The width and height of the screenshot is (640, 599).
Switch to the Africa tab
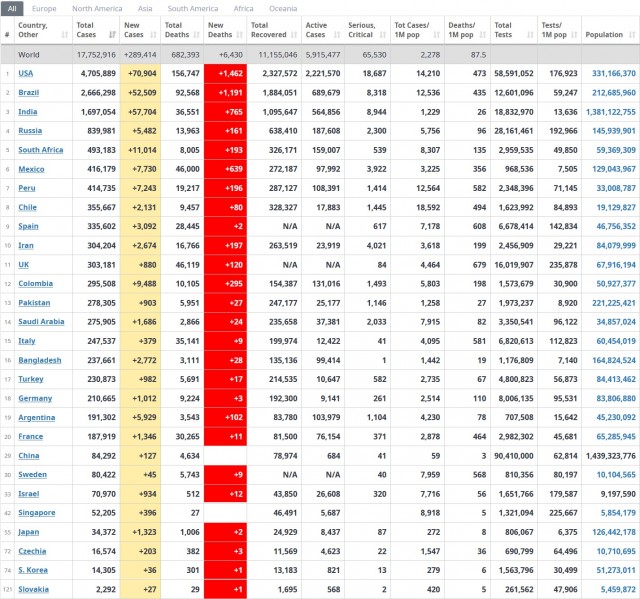tap(243, 8)
